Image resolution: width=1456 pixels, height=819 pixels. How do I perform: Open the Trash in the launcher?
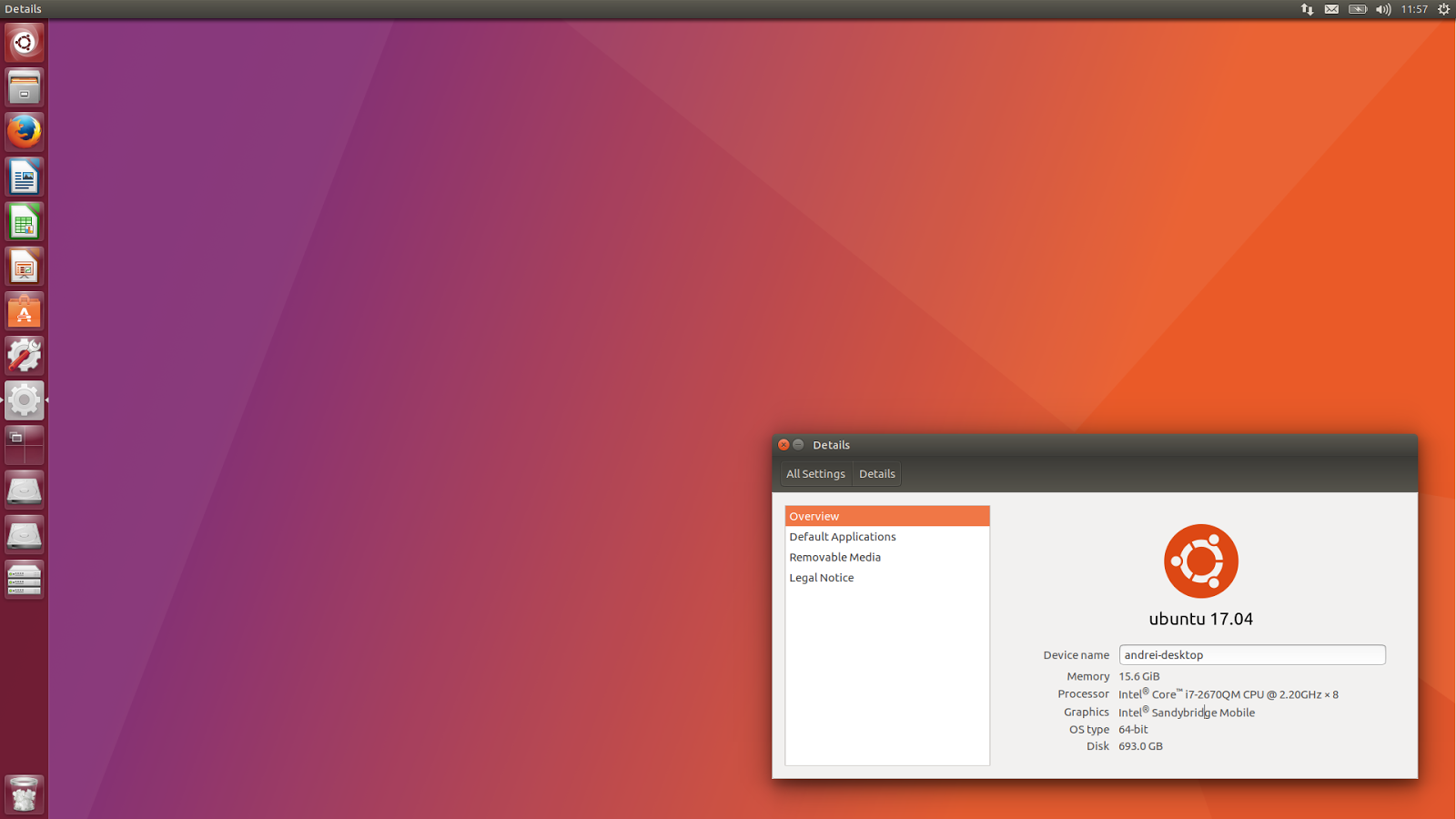click(x=24, y=794)
